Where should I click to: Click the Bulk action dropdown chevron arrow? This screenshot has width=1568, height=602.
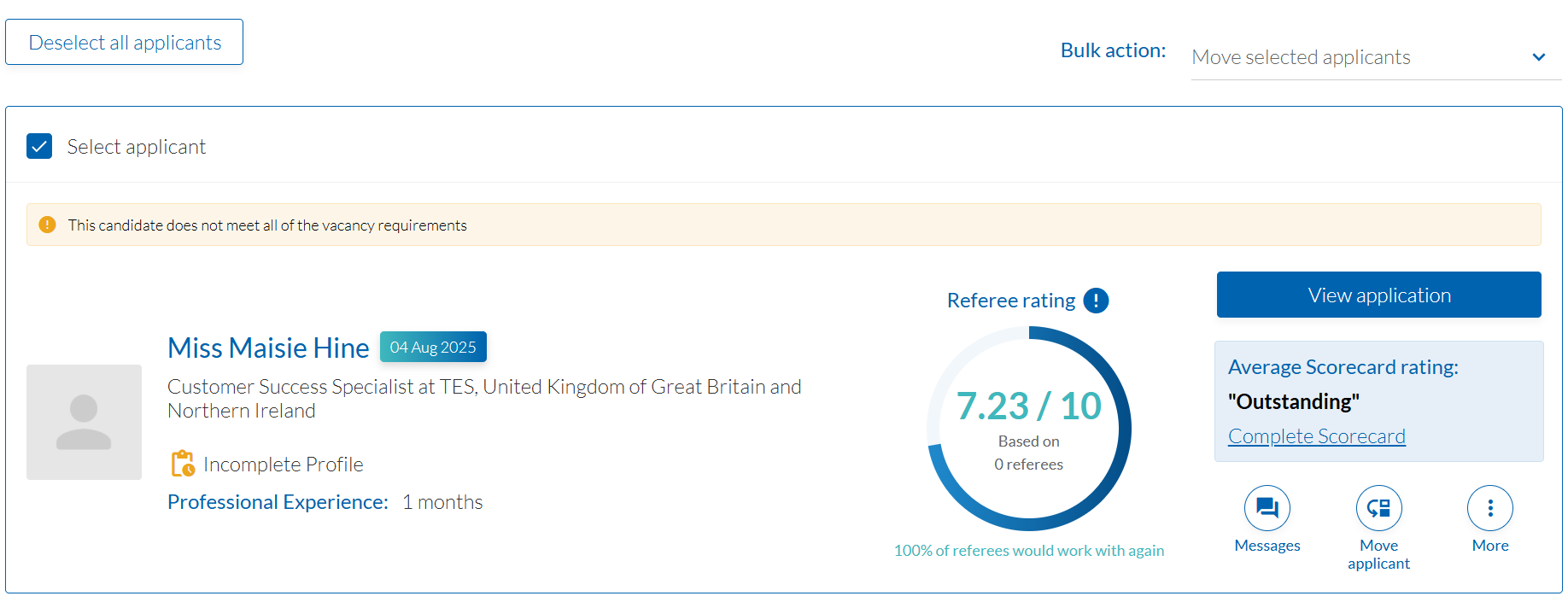[x=1539, y=57]
